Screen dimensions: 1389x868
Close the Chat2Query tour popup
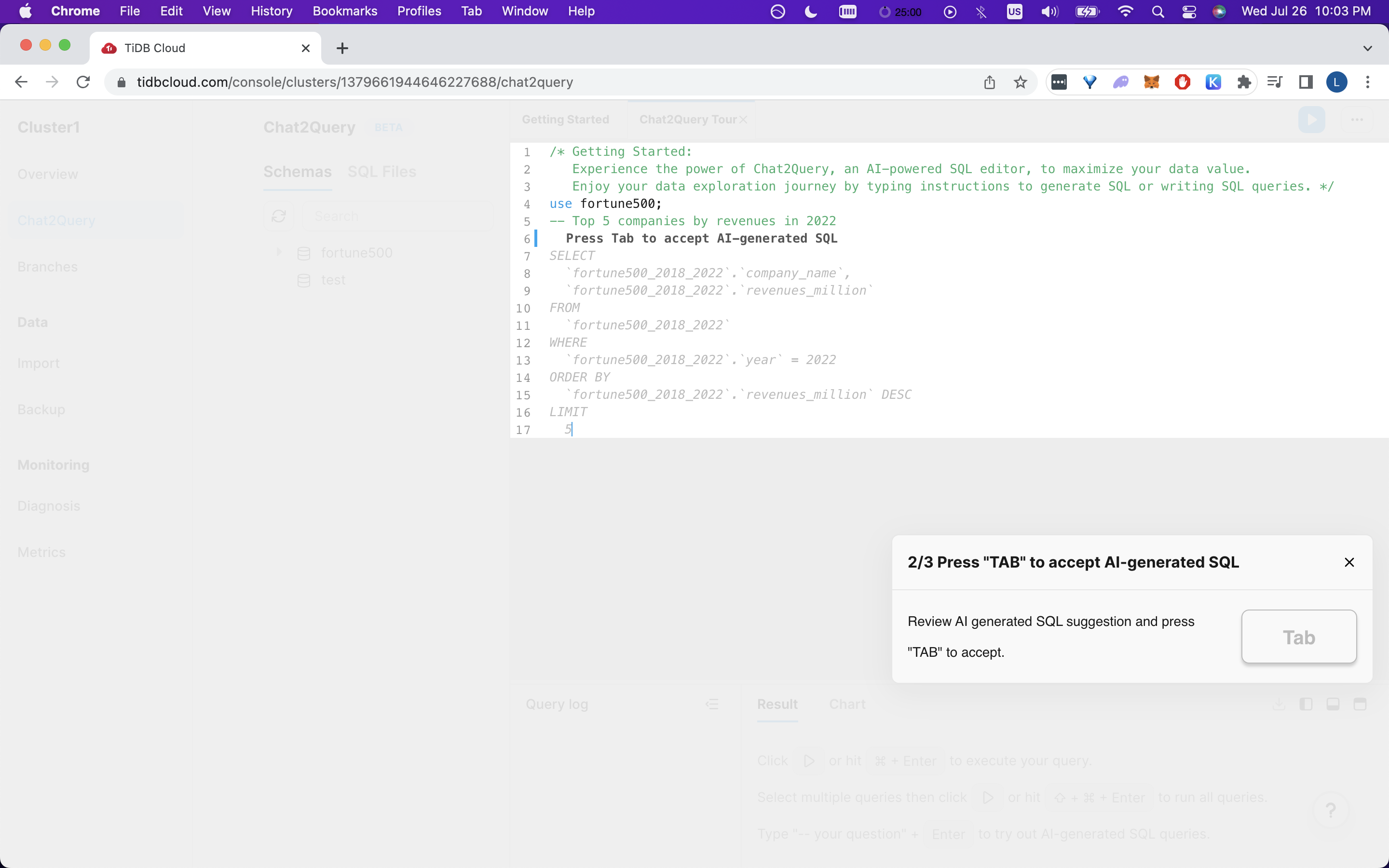(1349, 562)
